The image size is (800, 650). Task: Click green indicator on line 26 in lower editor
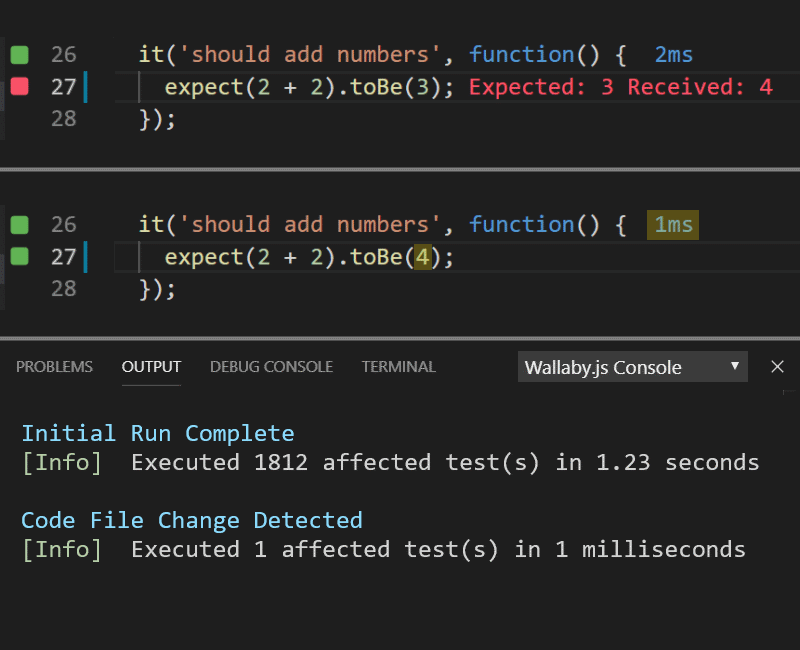[x=19, y=224]
